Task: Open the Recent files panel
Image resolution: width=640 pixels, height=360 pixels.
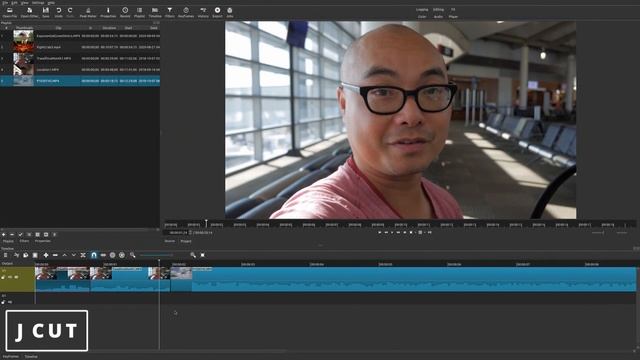Action: point(125,12)
